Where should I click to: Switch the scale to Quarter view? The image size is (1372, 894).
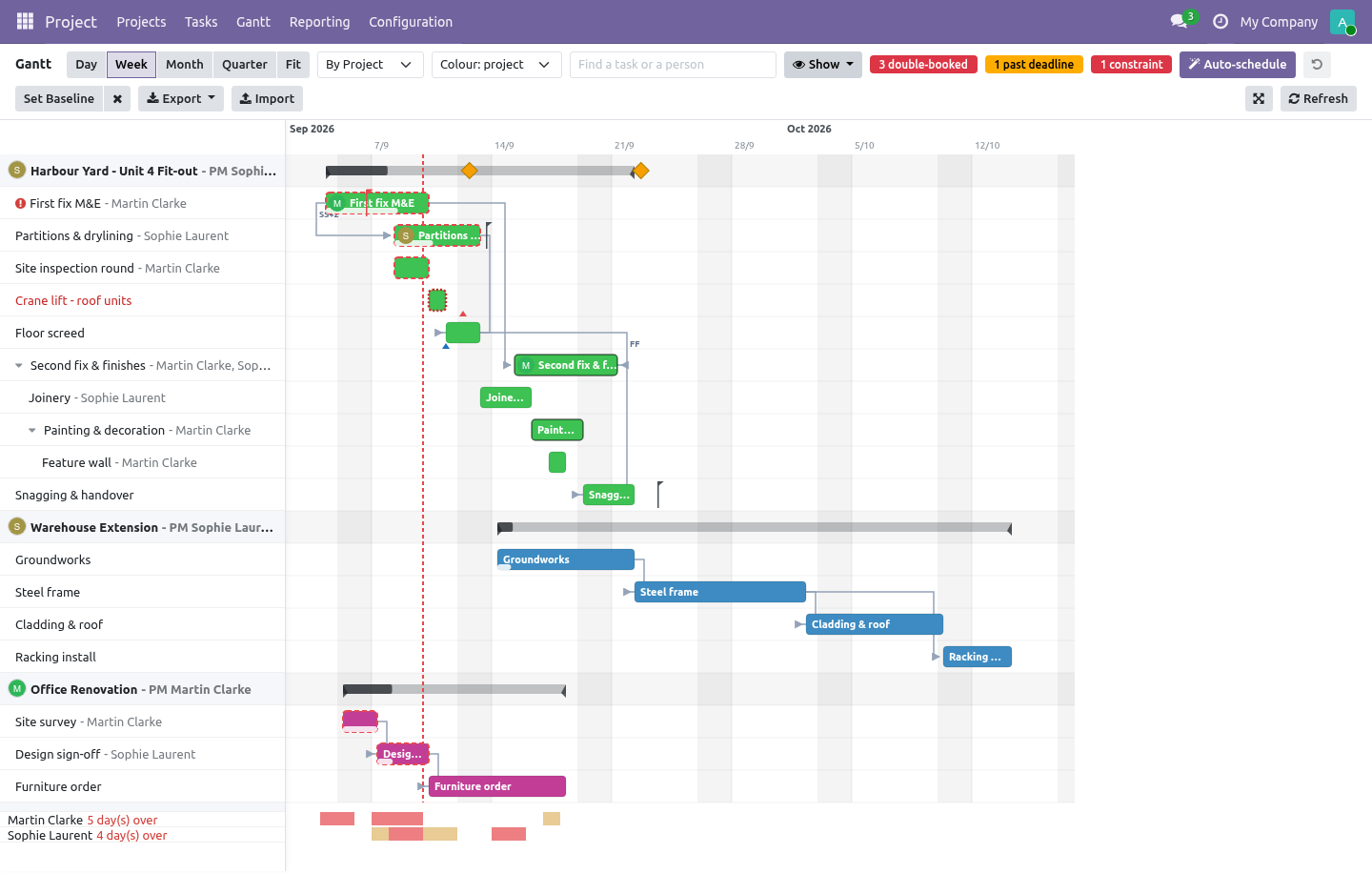click(245, 65)
